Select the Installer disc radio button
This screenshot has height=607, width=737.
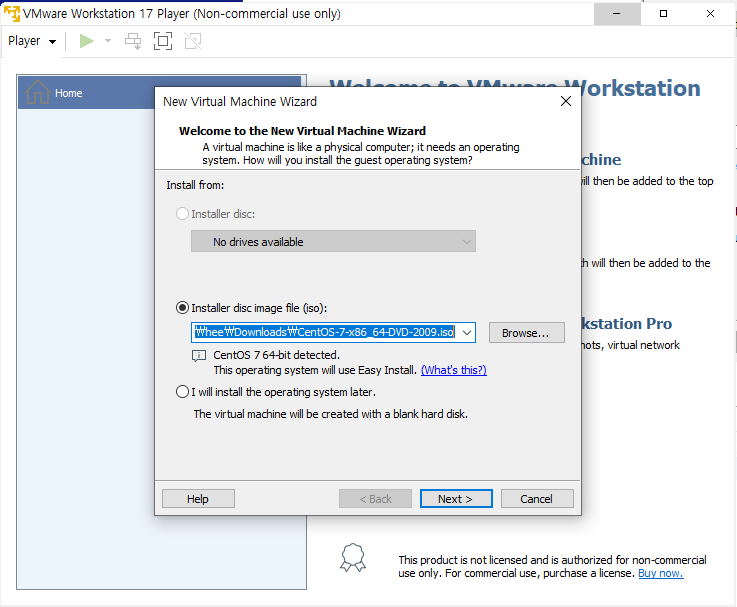(x=182, y=213)
